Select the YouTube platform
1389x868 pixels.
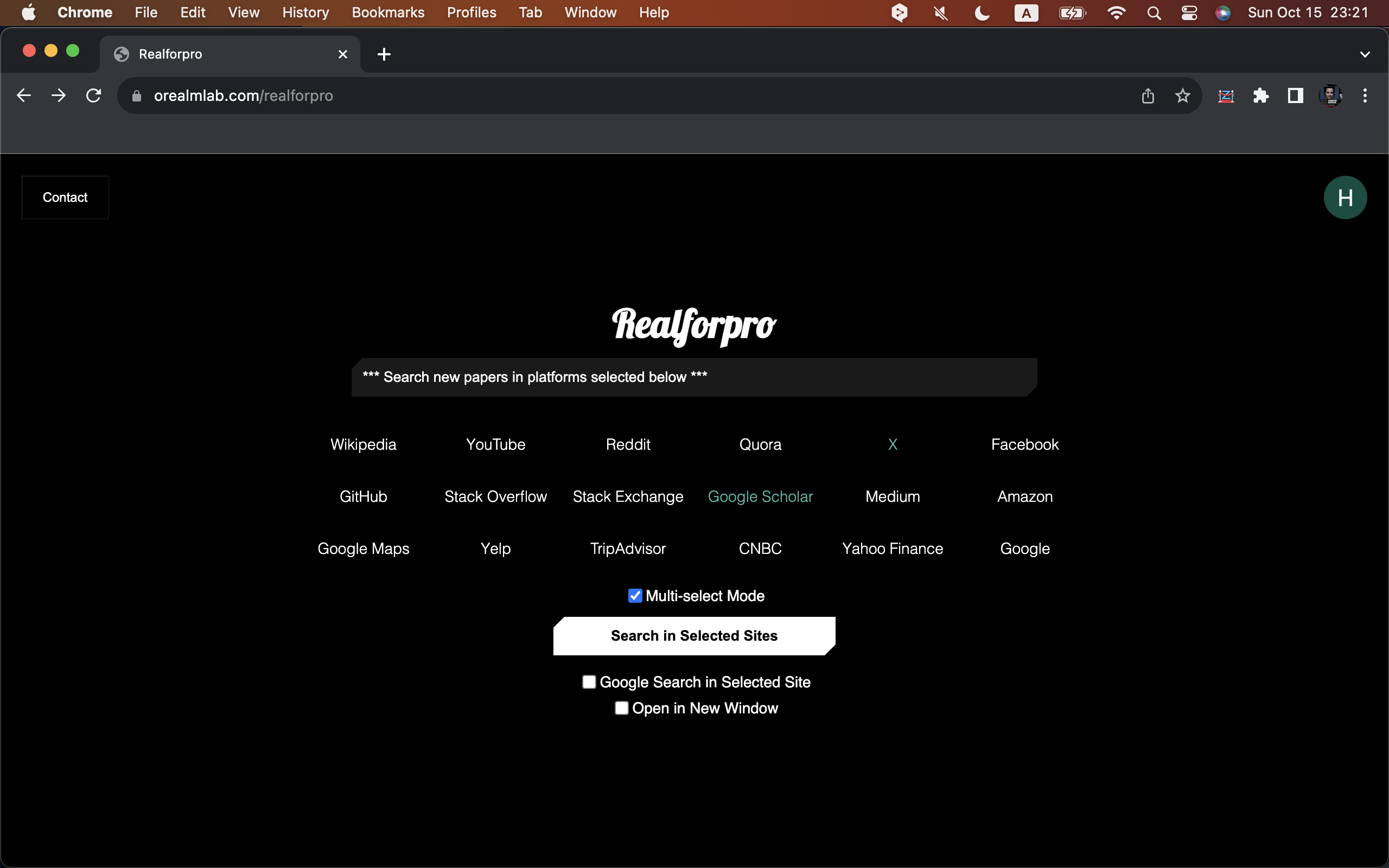click(495, 444)
